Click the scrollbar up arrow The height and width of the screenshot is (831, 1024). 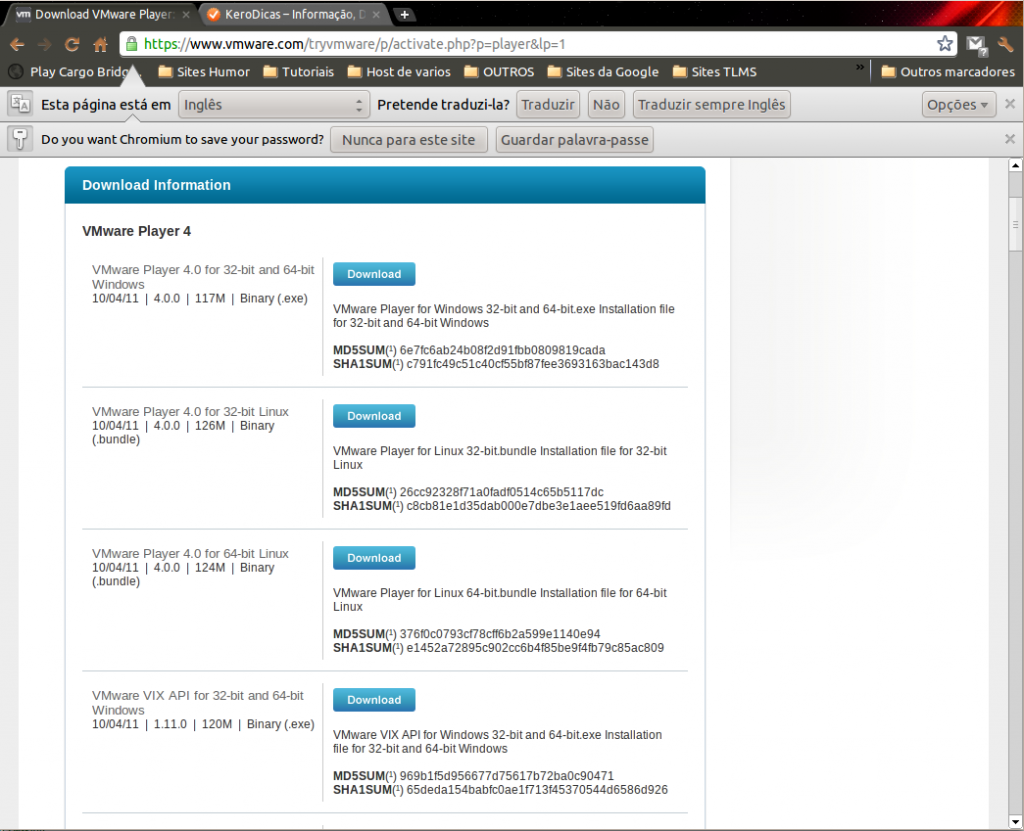click(x=1016, y=165)
